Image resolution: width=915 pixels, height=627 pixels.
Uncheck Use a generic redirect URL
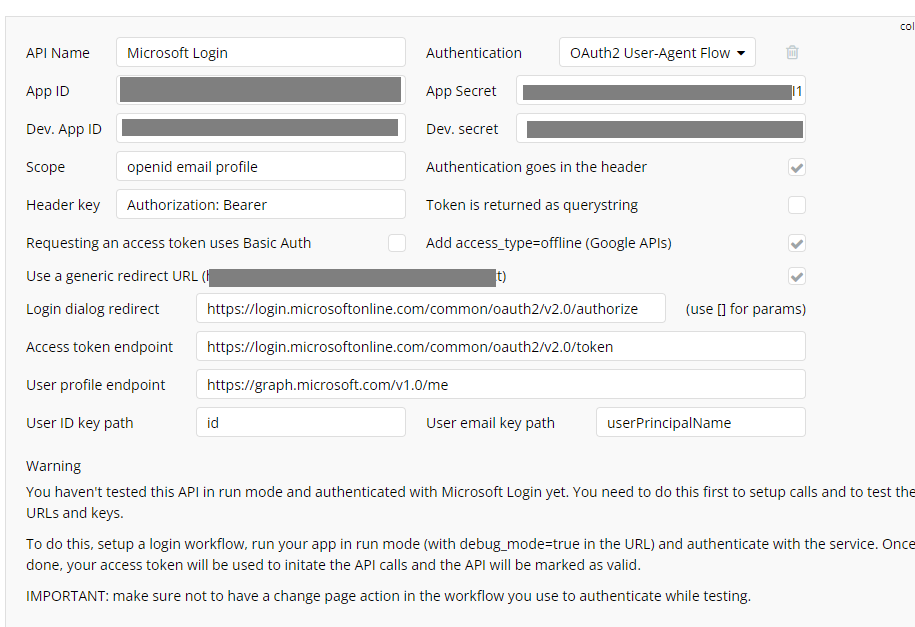[x=797, y=276]
